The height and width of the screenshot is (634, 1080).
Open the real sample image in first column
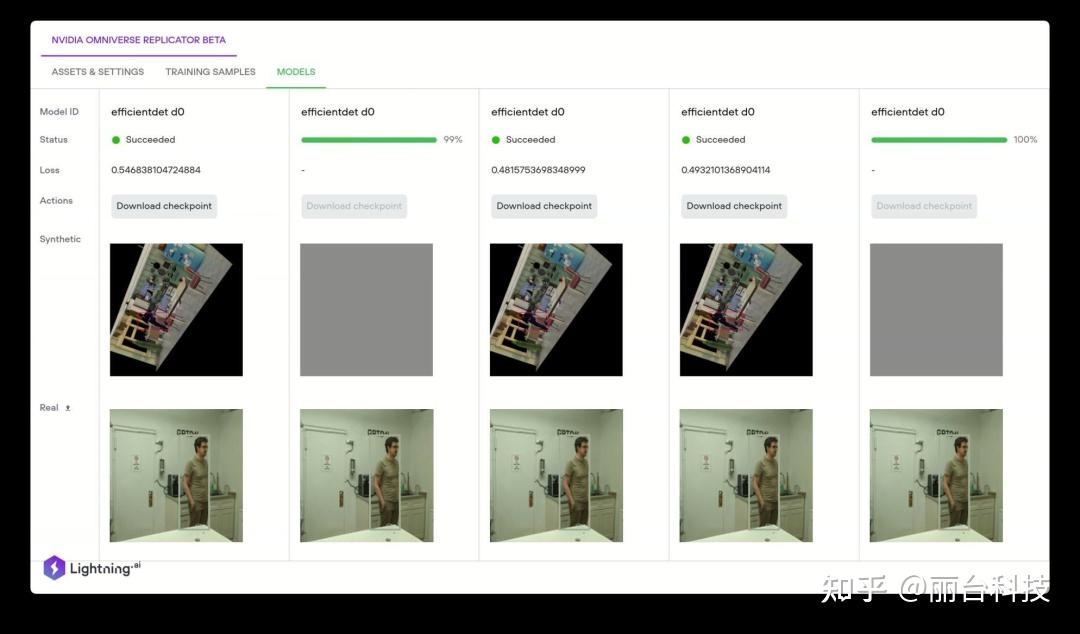176,474
